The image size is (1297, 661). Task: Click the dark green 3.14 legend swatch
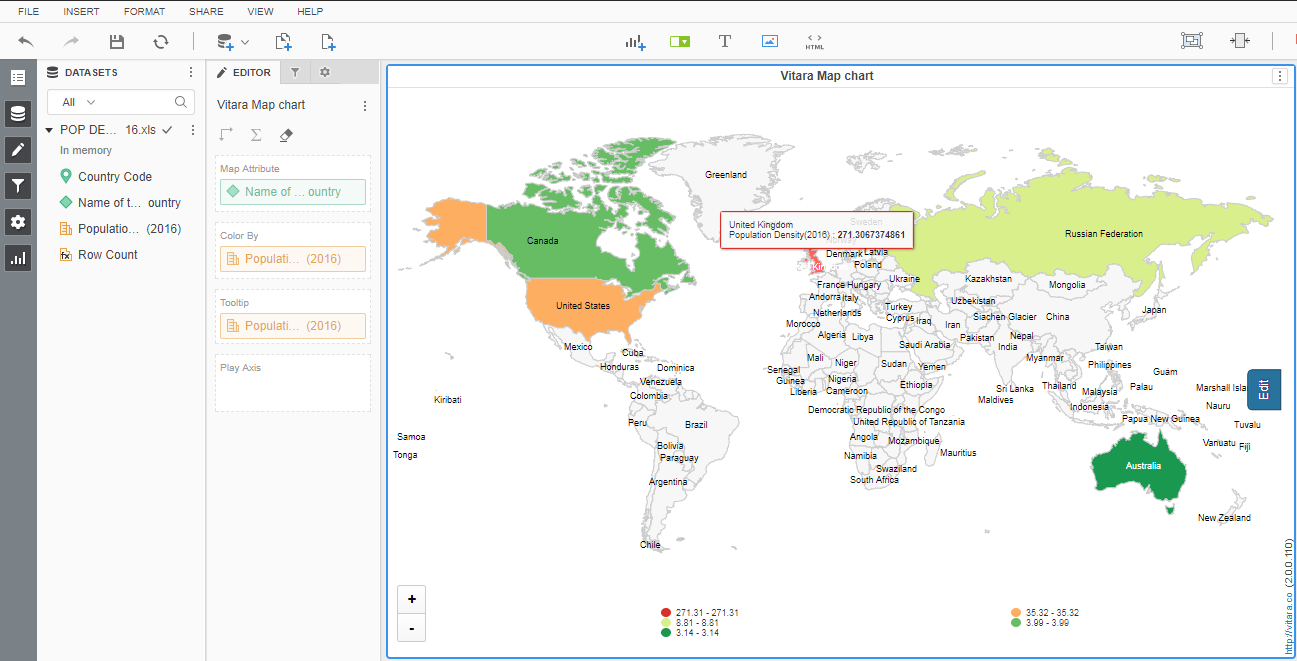(x=666, y=633)
